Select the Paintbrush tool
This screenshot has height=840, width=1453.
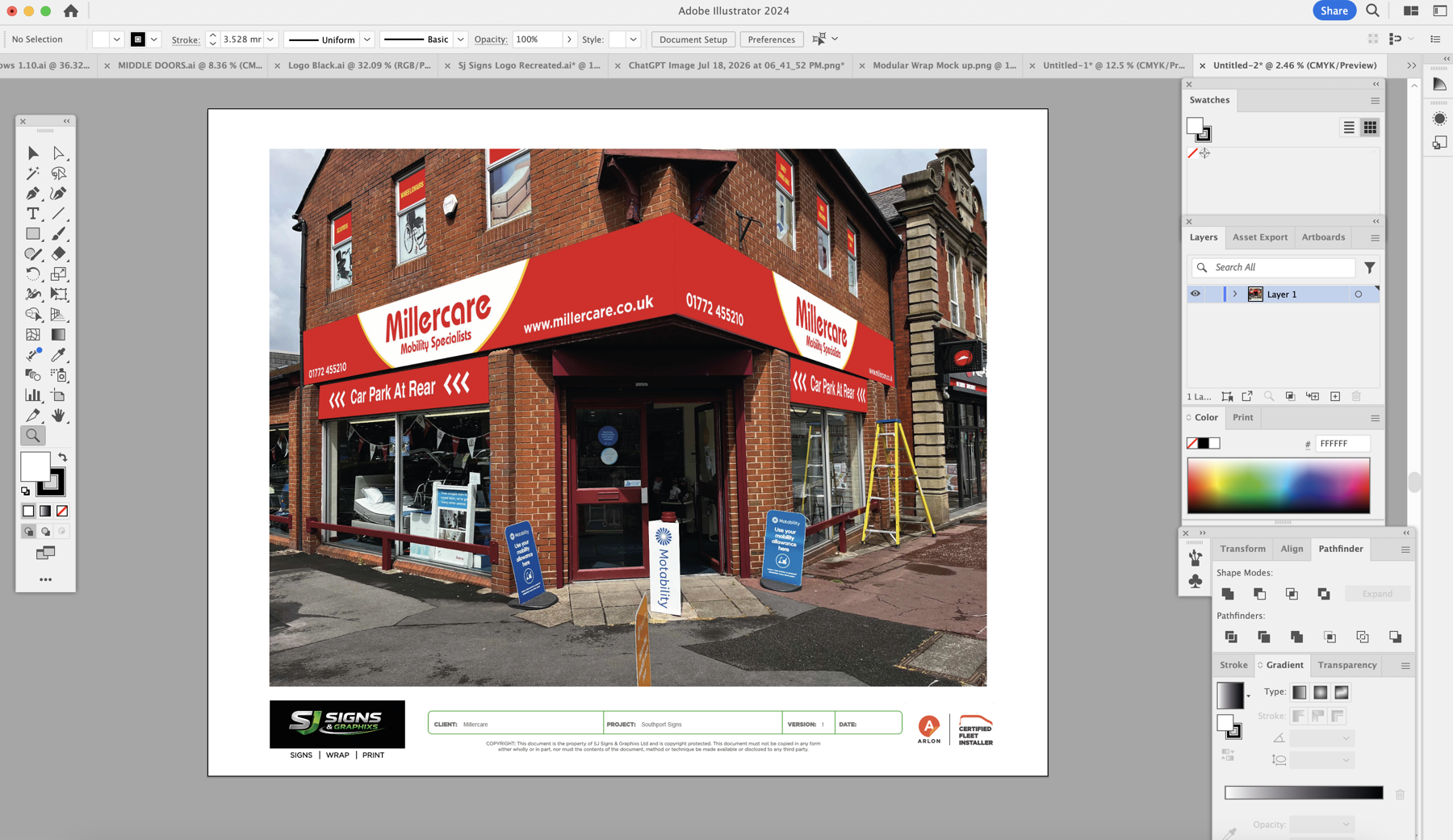click(x=58, y=234)
